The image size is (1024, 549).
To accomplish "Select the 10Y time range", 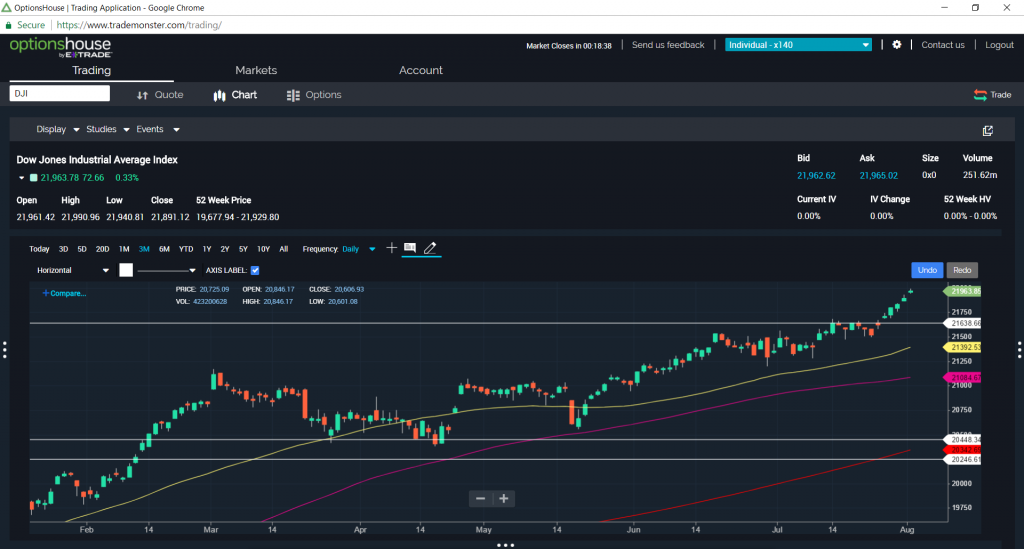I will tap(263, 249).
